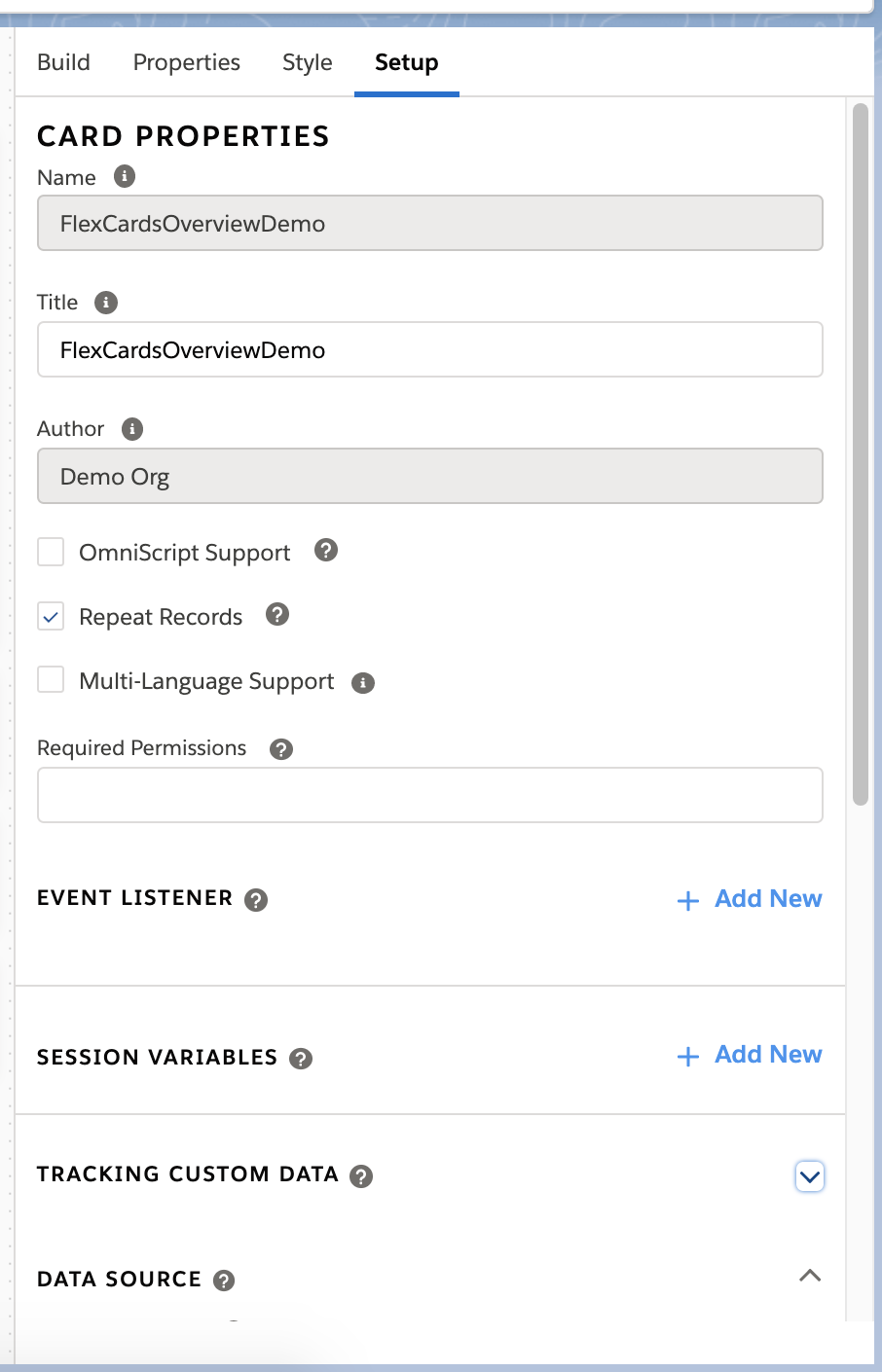Add New session variable
Image resolution: width=882 pixels, height=1372 pixels.
point(750,1055)
